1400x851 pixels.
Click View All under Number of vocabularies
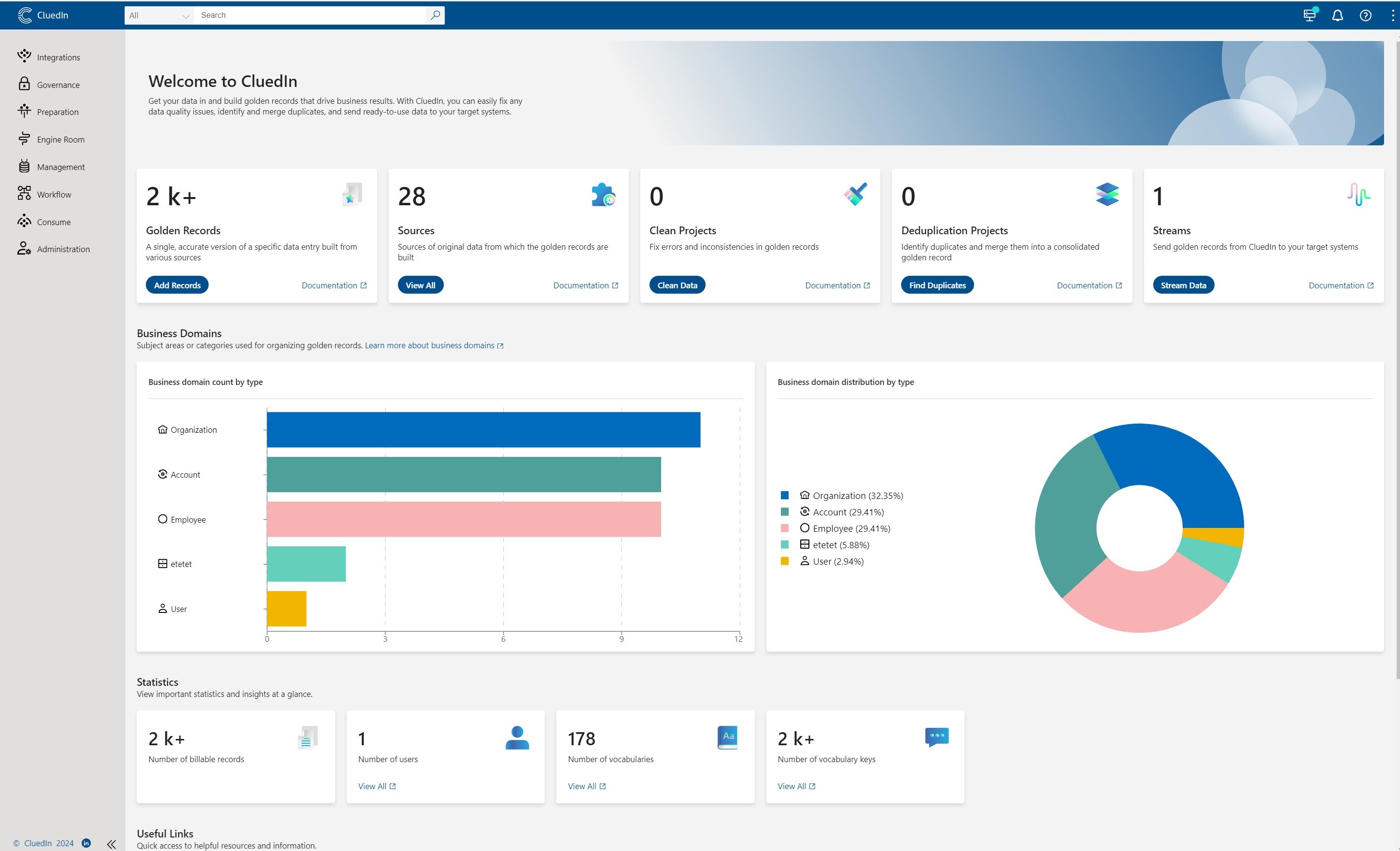click(x=587, y=786)
